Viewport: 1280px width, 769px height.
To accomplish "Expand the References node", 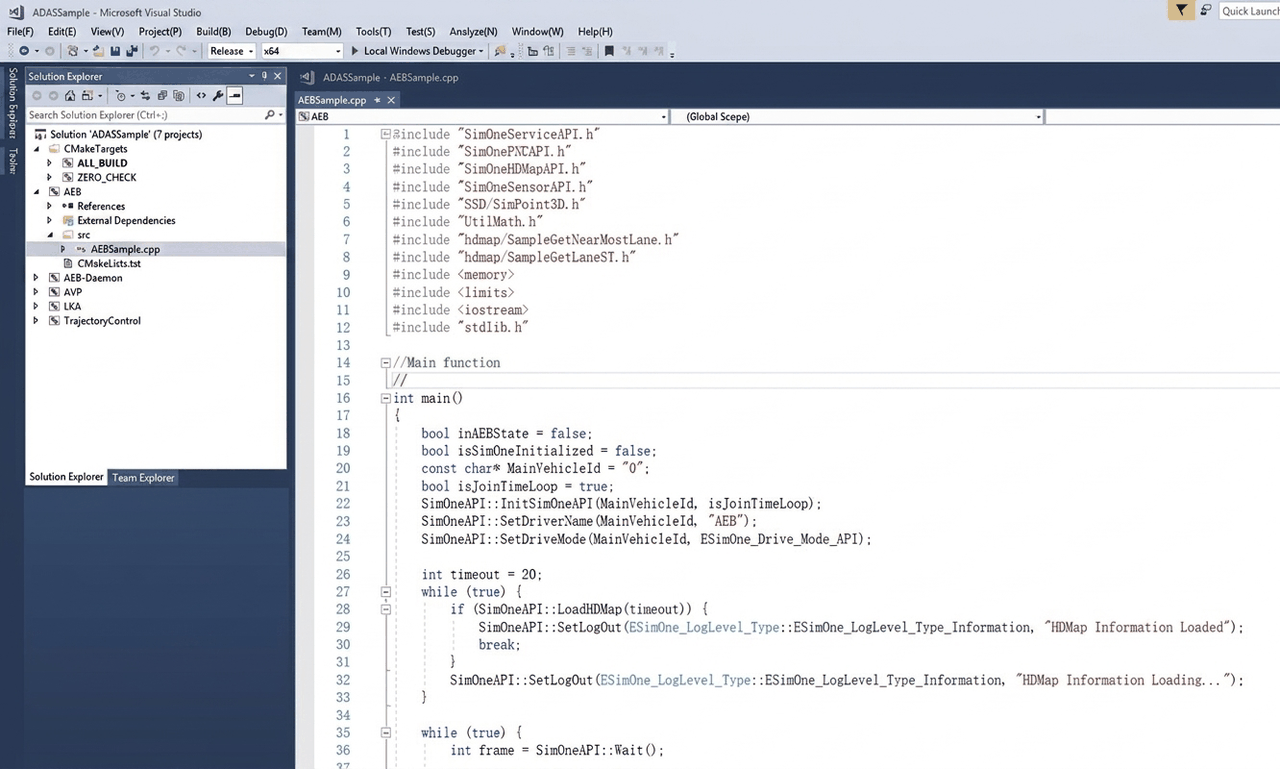I will 50,206.
